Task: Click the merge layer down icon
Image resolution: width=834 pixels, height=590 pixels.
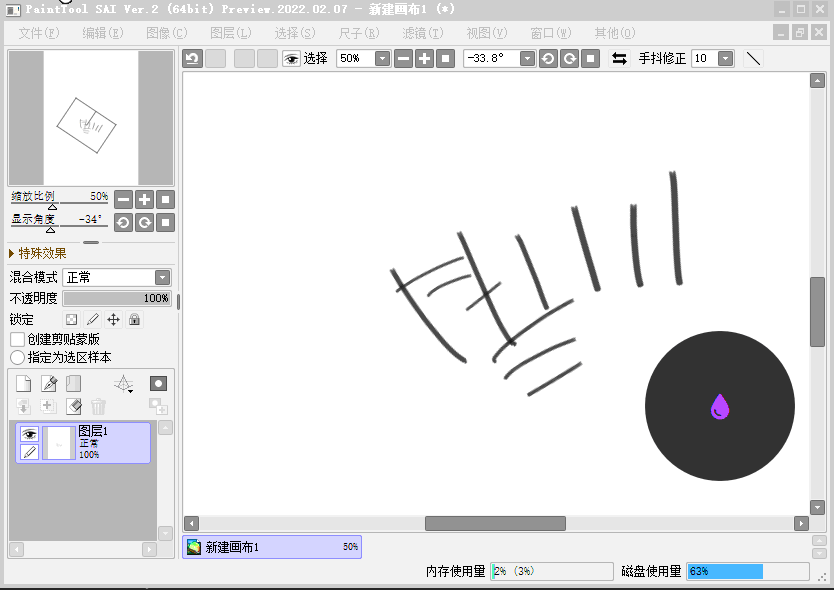Action: pos(23,406)
